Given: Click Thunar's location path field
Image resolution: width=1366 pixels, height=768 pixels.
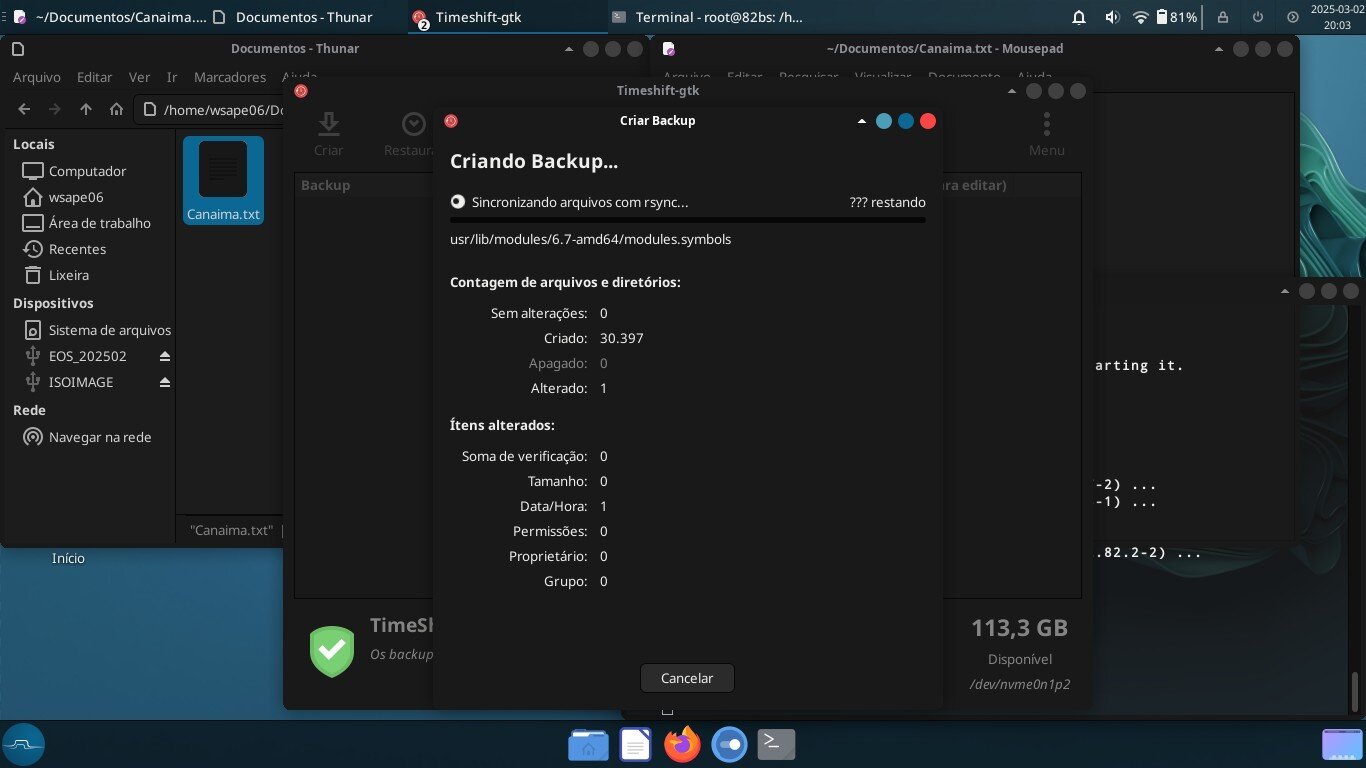Looking at the screenshot, I should tap(208, 110).
